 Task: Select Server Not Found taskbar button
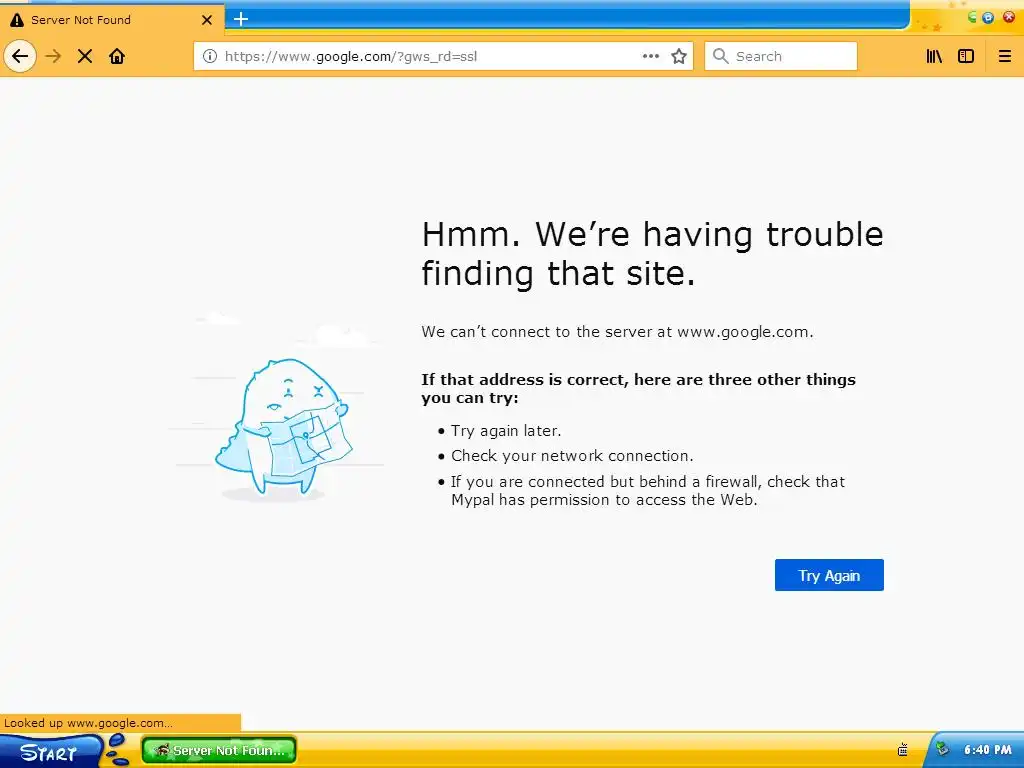point(219,750)
